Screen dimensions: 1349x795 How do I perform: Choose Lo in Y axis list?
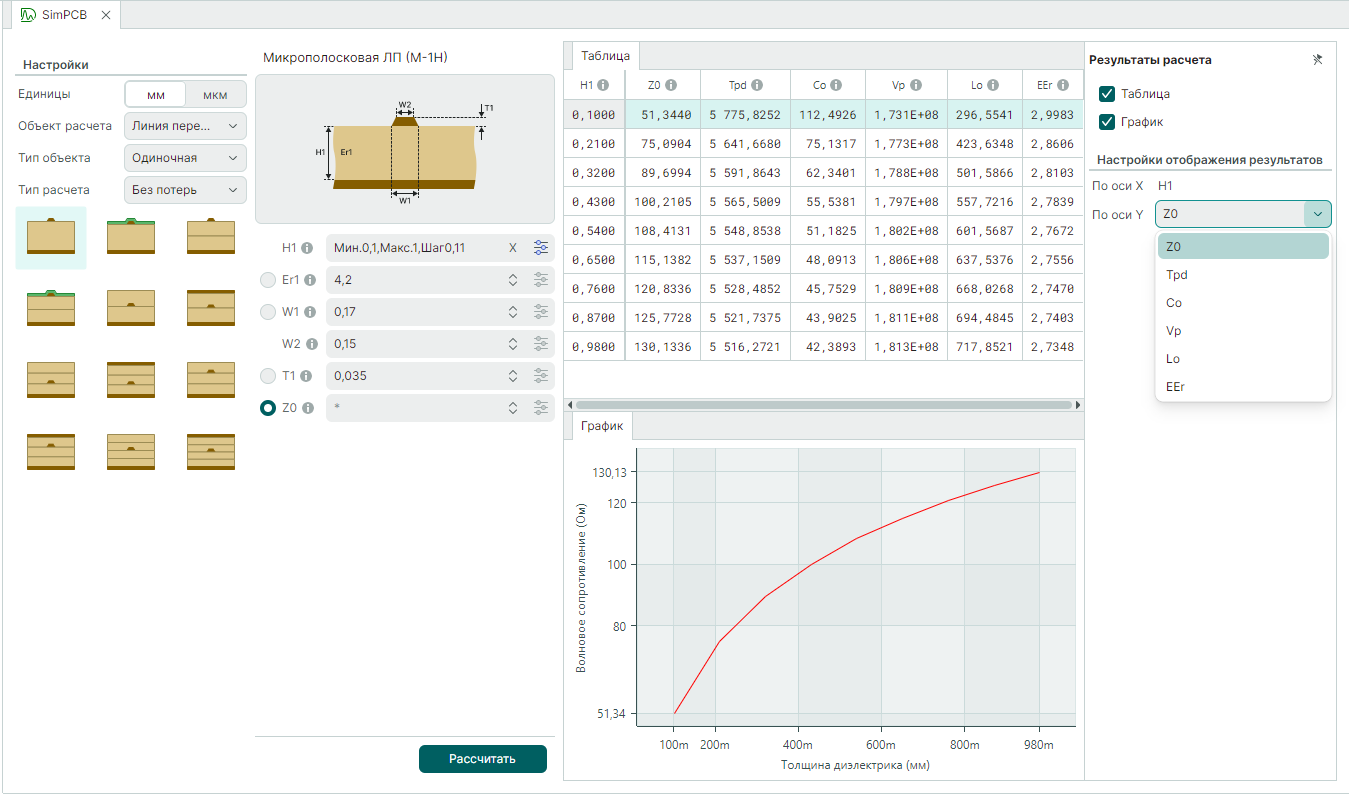point(1243,358)
